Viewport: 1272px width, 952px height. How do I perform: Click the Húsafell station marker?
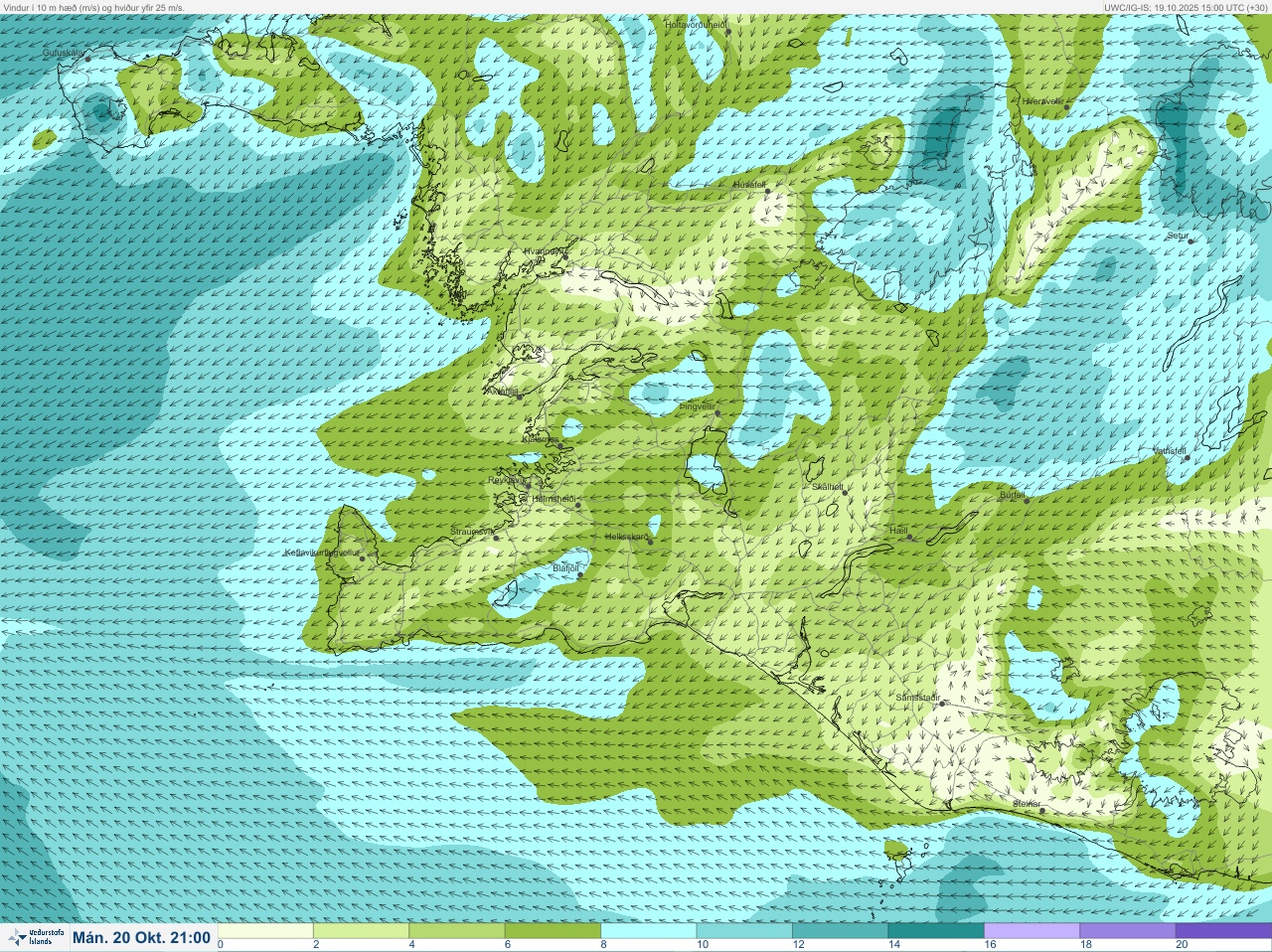pos(767,191)
